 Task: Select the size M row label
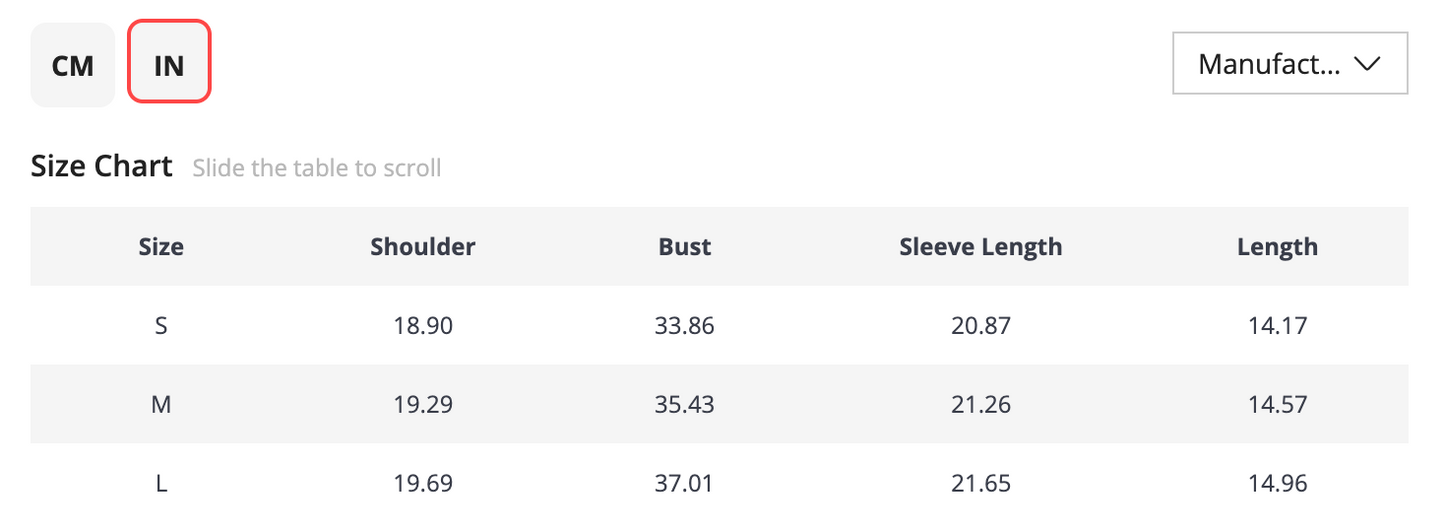click(x=161, y=405)
